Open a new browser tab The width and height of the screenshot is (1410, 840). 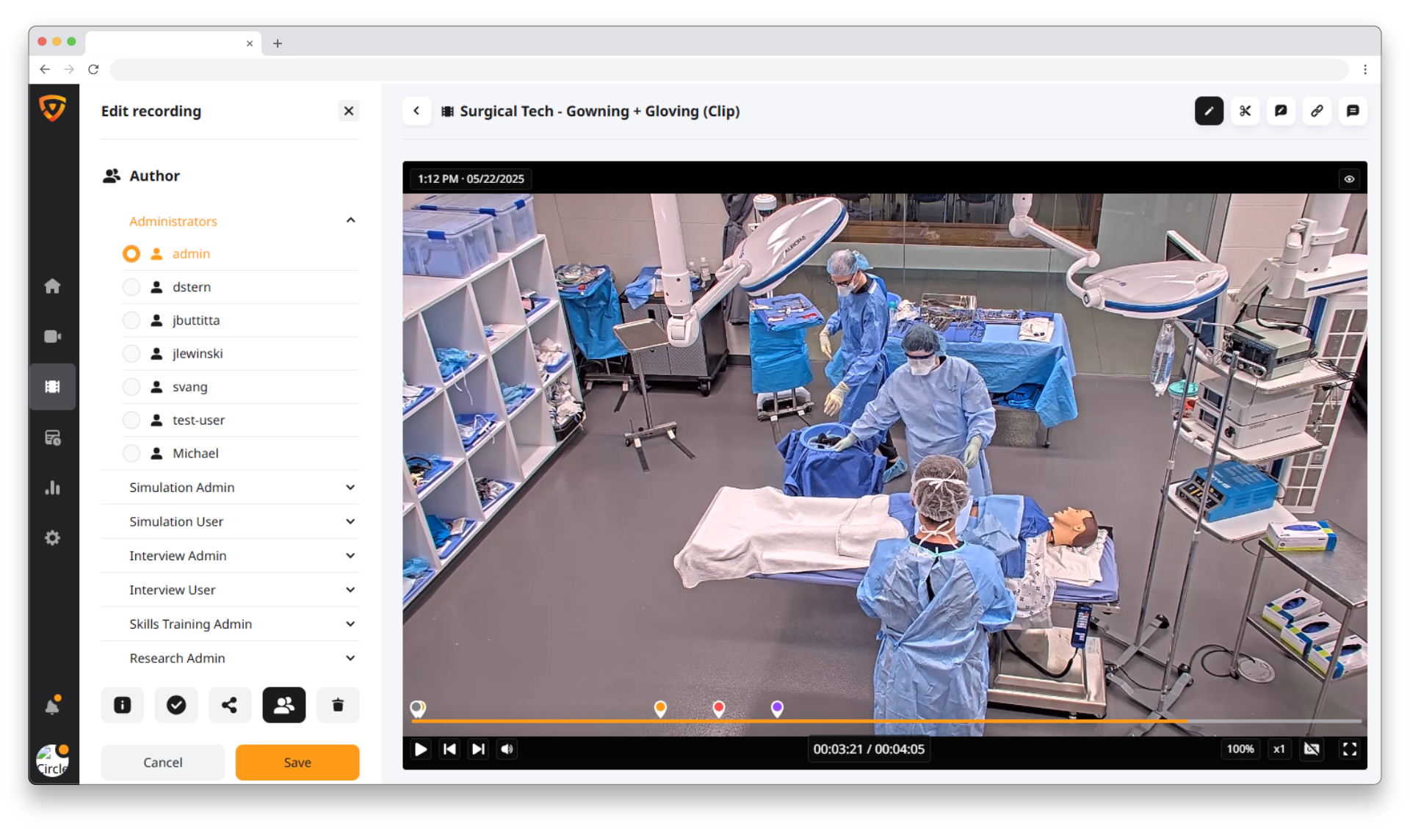tap(278, 43)
